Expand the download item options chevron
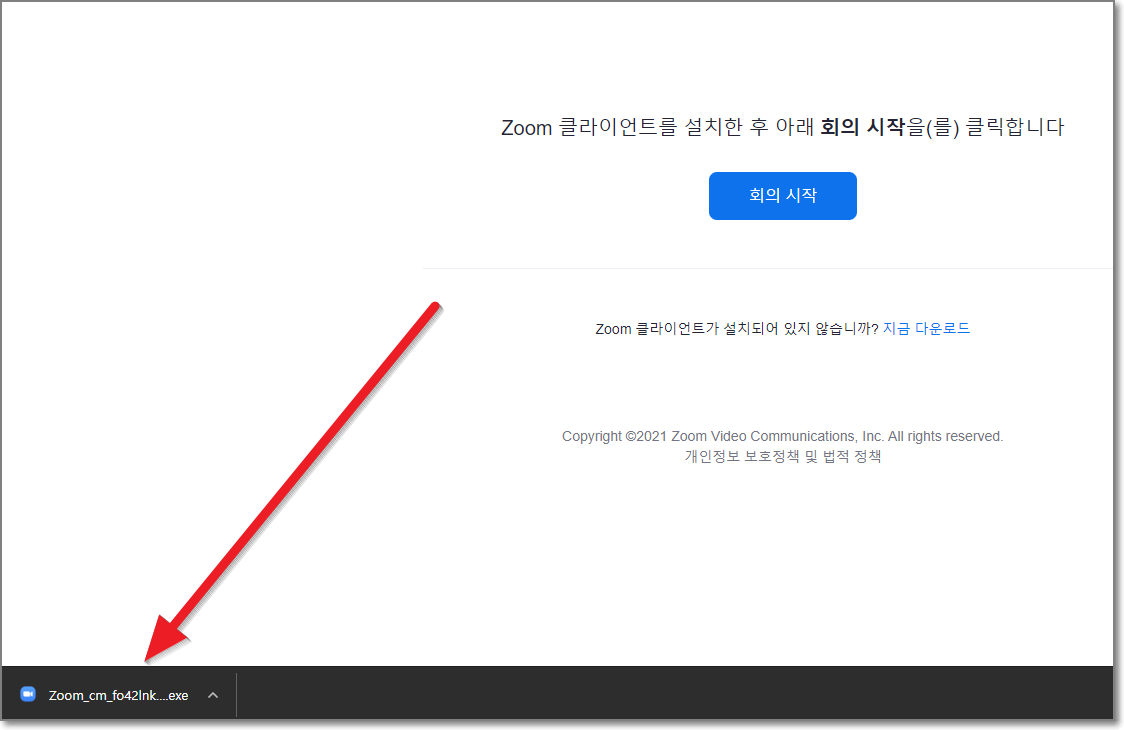Screen dimensions: 1124x730 point(213,695)
